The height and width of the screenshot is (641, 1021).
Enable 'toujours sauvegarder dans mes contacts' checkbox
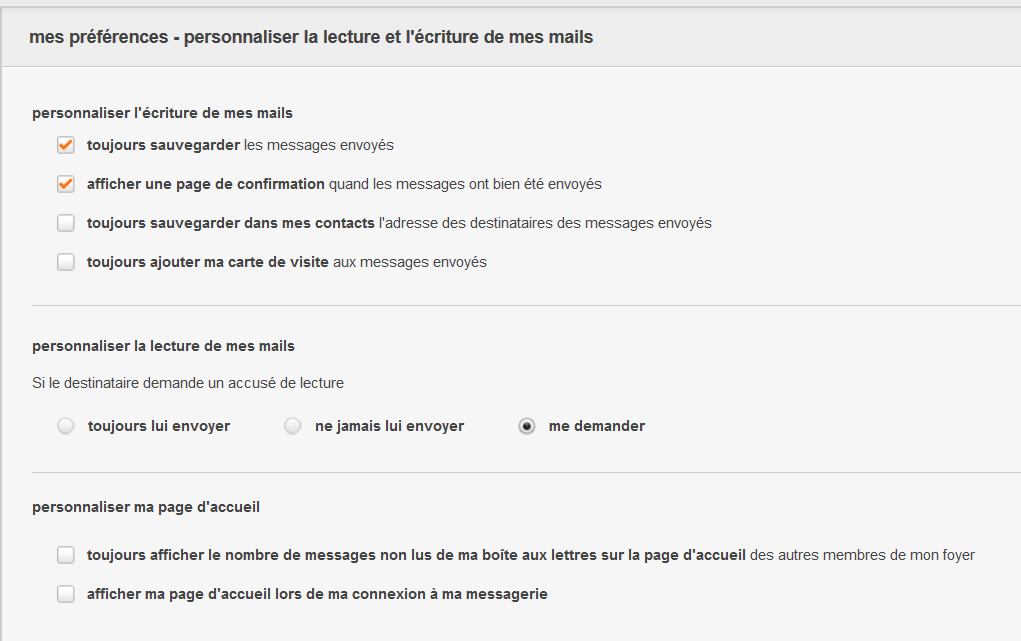(x=66, y=223)
